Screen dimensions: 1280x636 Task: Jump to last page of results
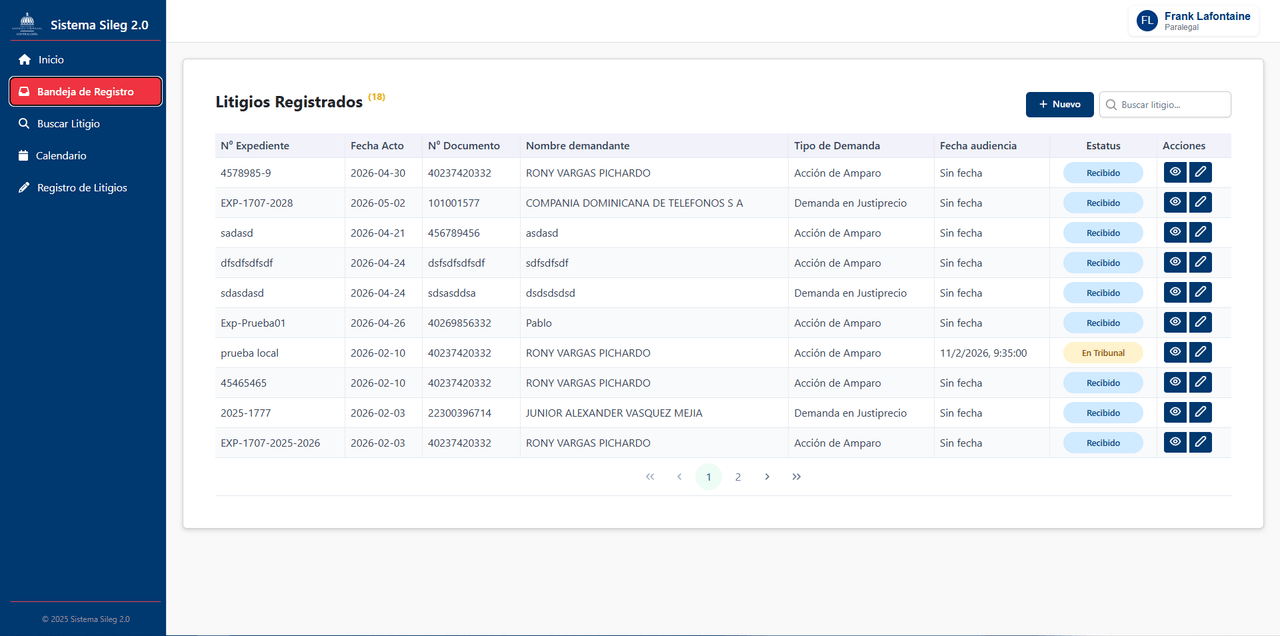(796, 477)
